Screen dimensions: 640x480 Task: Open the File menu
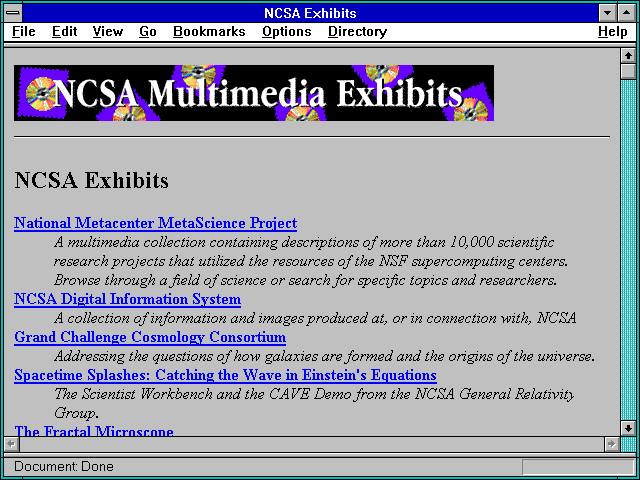coord(24,32)
